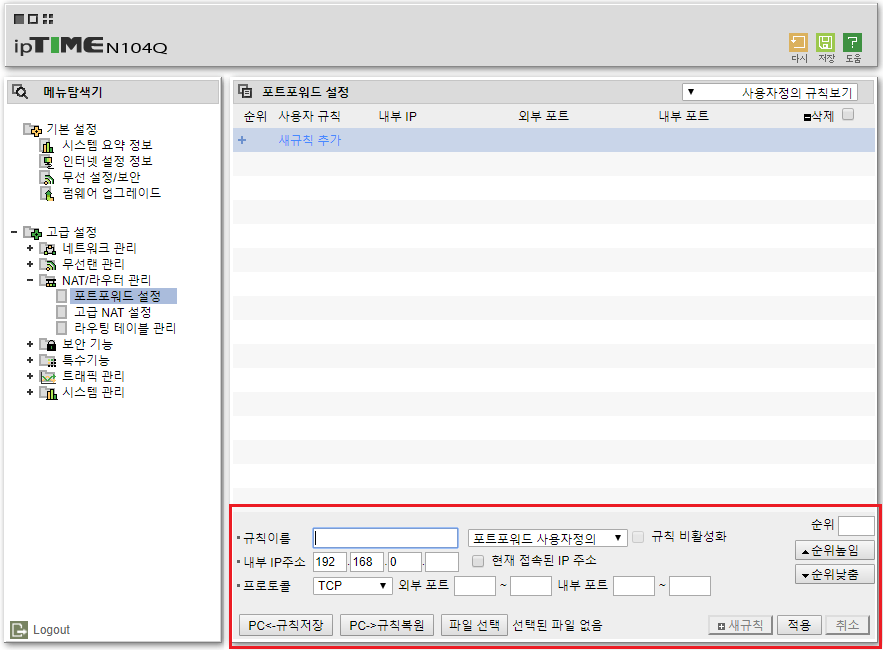Click the plus icon beside 새규칙 추가
This screenshot has width=883, height=651.
coord(242,140)
